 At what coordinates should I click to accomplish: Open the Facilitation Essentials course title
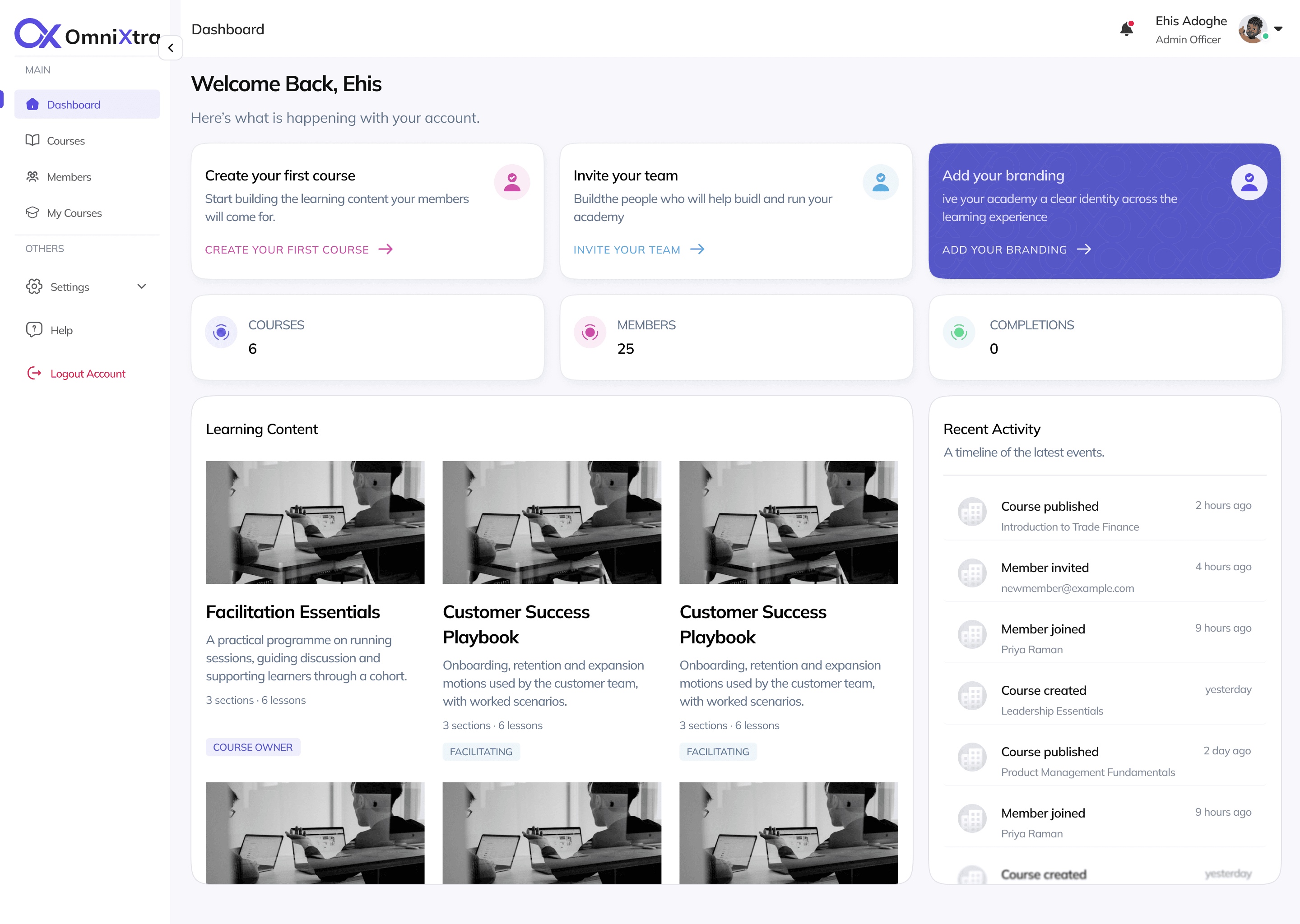[x=292, y=612]
